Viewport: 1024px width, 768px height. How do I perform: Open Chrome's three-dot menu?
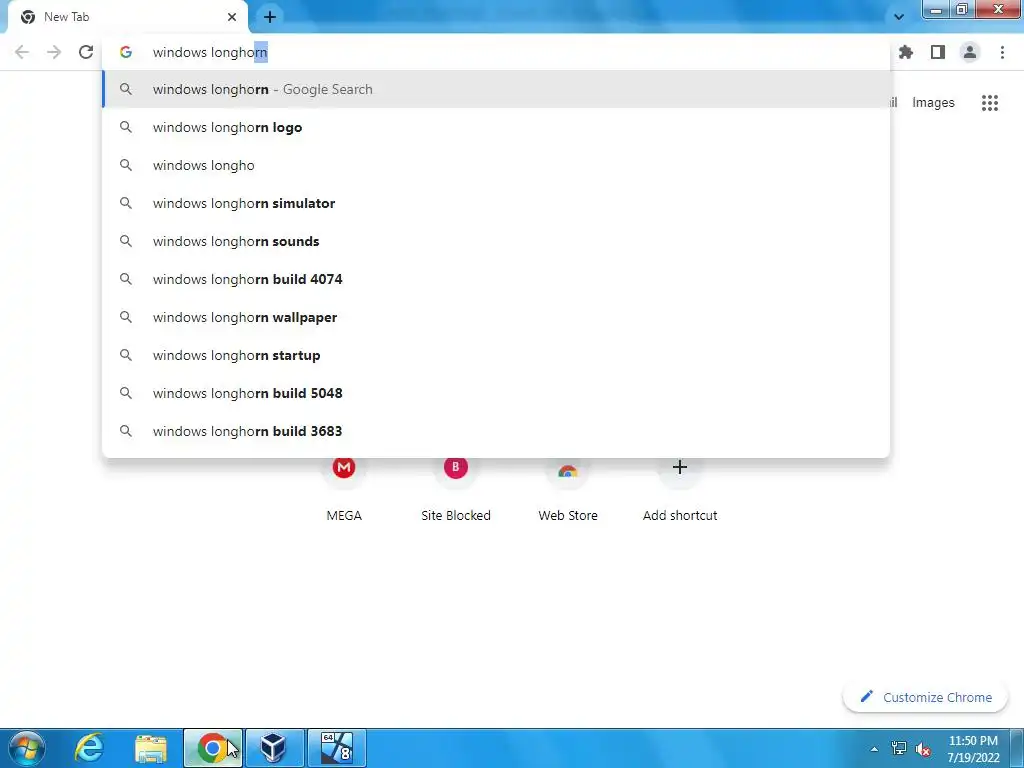(x=1002, y=52)
